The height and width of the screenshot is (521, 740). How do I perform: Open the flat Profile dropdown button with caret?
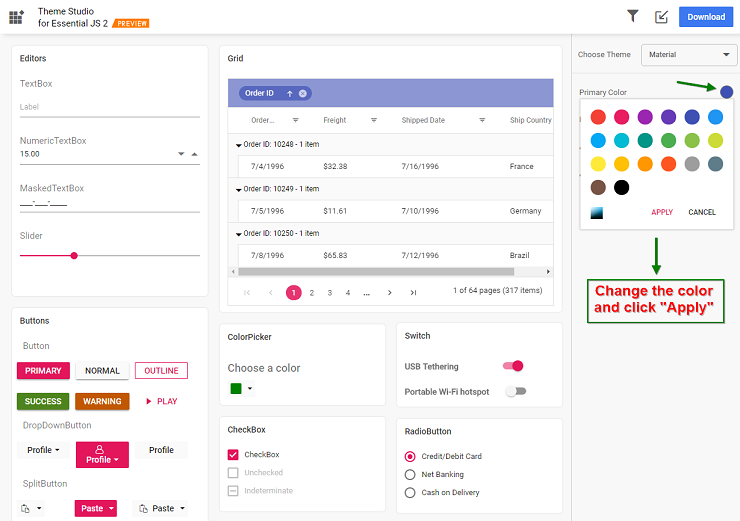pos(43,450)
